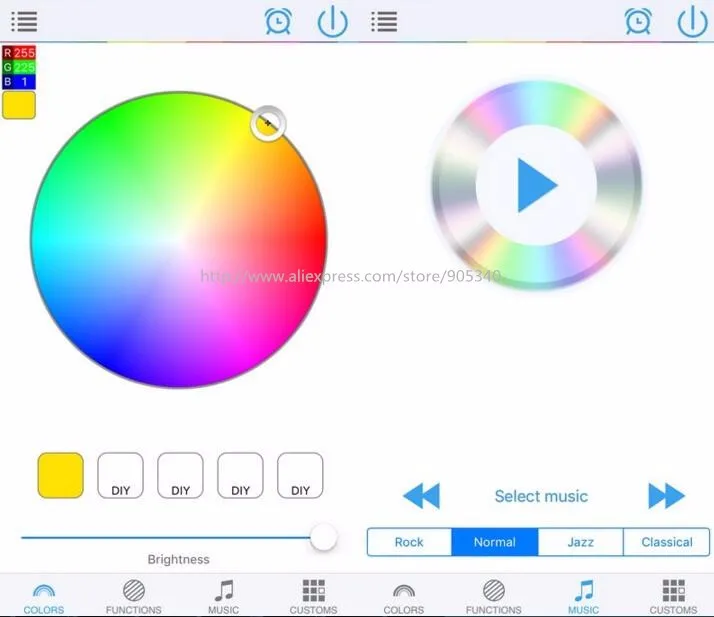
Task: Choose the Normal music mode
Action: pyautogui.click(x=495, y=542)
